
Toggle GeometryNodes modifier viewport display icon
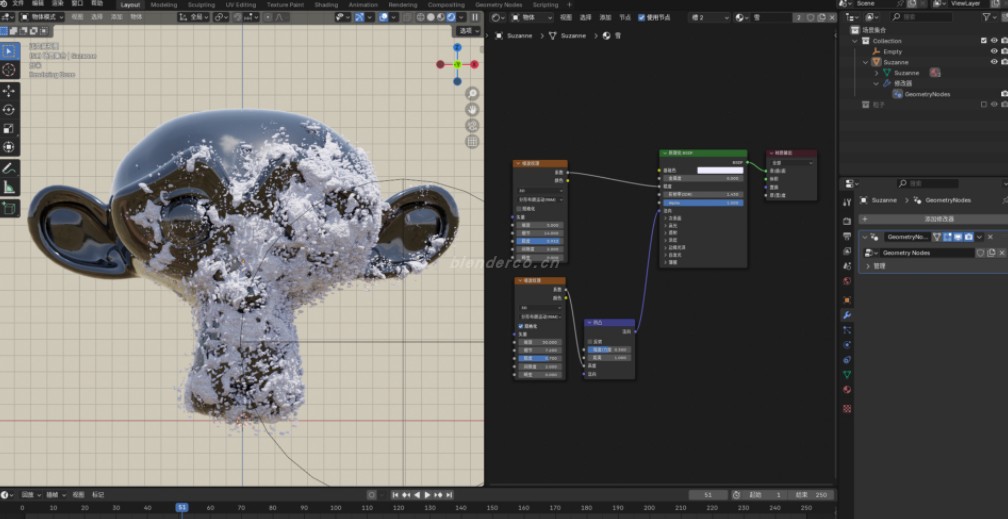[x=958, y=237]
